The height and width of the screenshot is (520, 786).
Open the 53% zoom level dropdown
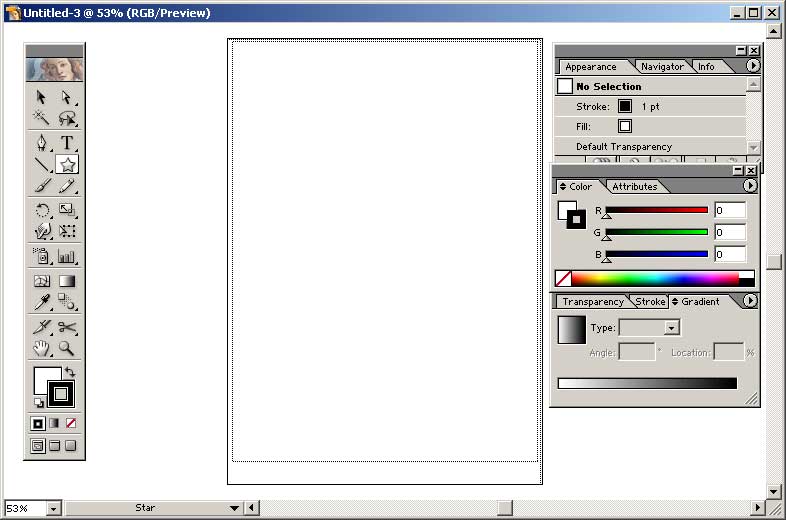pyautogui.click(x=53, y=508)
